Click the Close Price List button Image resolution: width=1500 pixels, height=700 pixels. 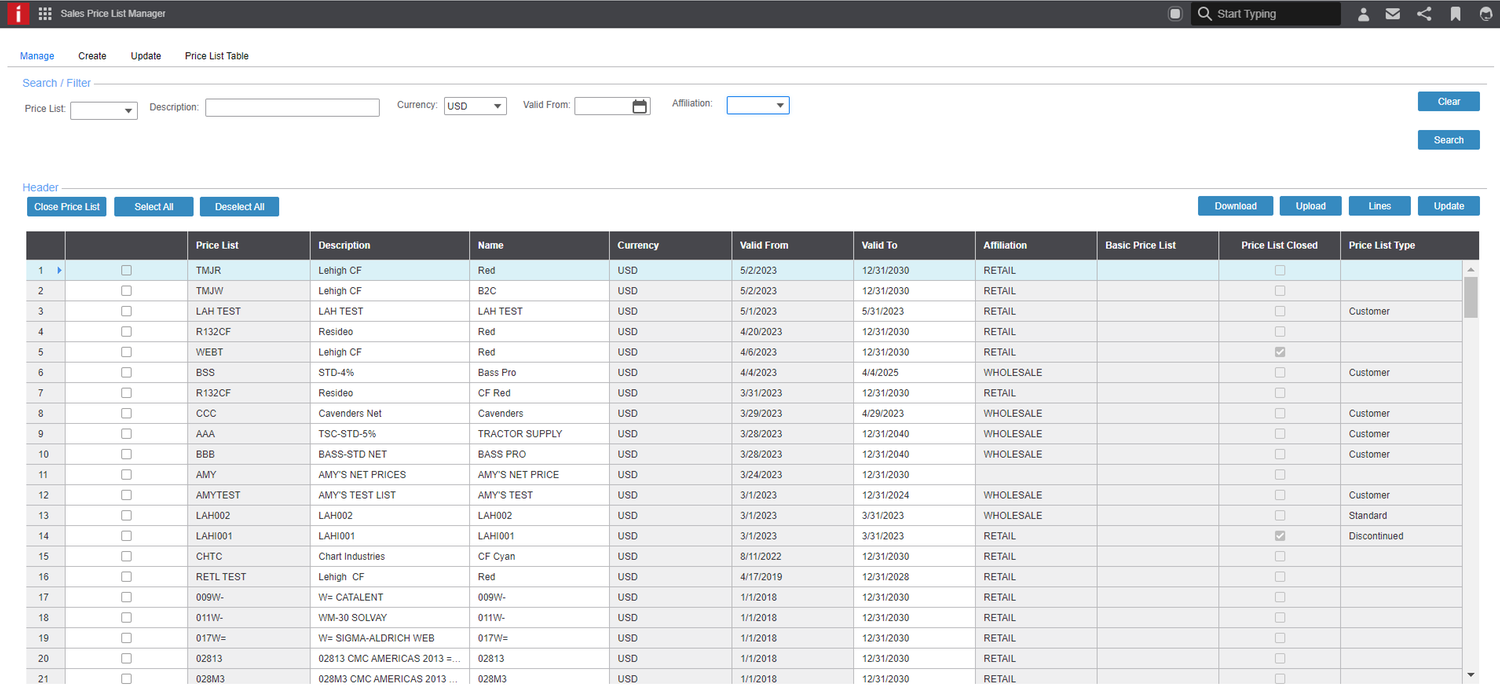67,207
